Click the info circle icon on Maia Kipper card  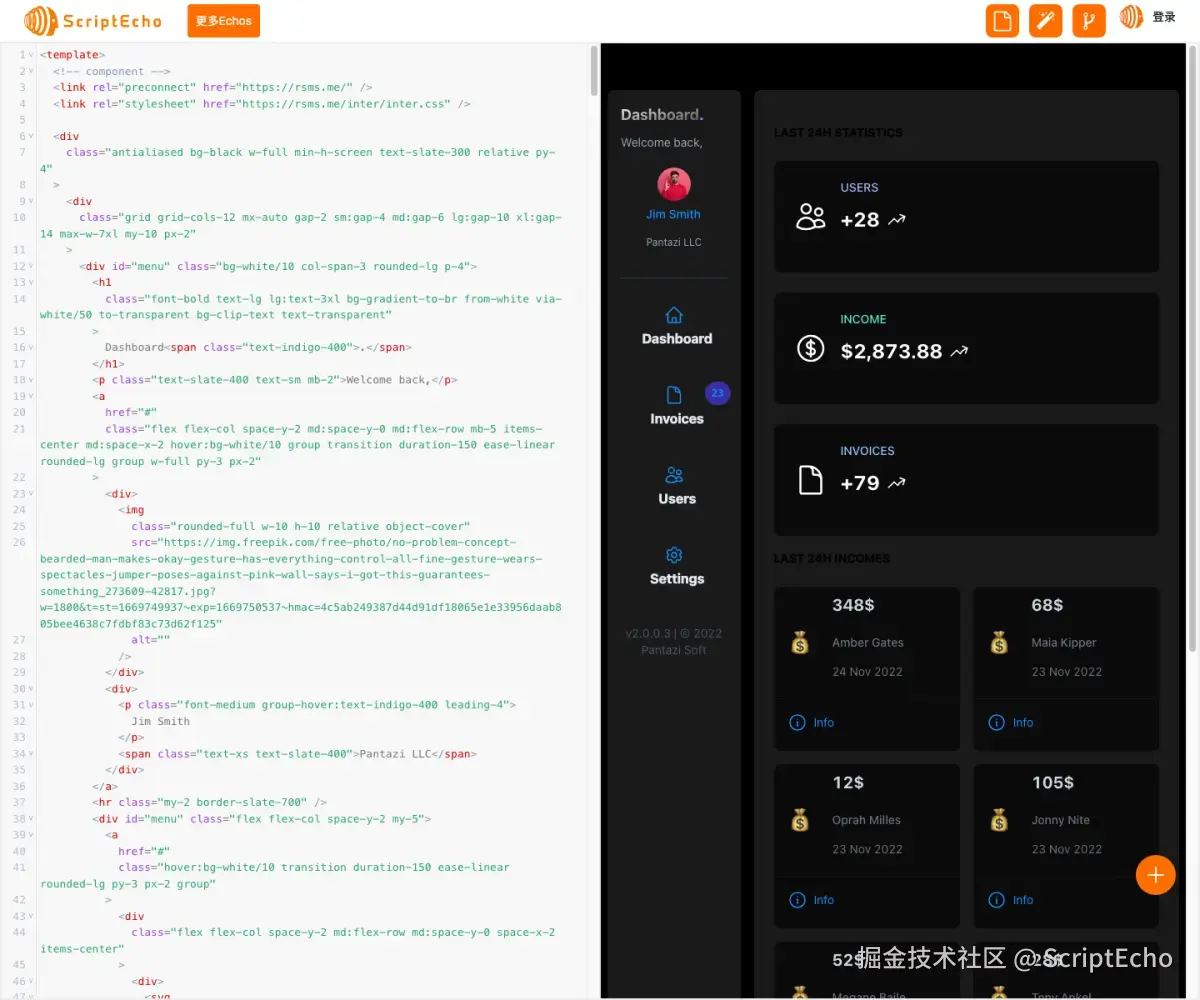point(997,722)
